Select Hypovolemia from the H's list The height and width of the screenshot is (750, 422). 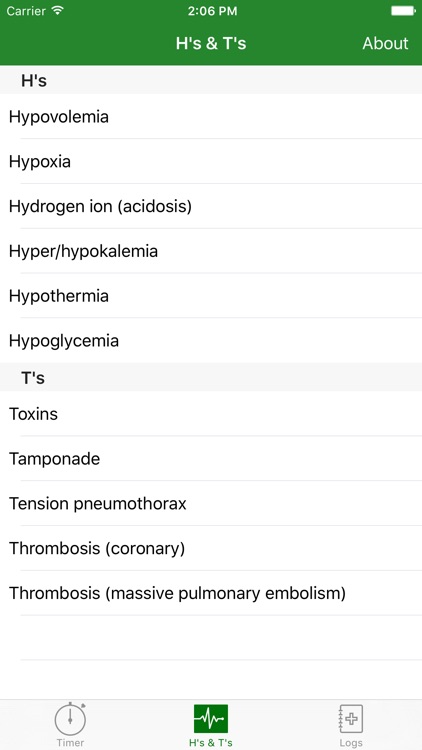tap(211, 116)
